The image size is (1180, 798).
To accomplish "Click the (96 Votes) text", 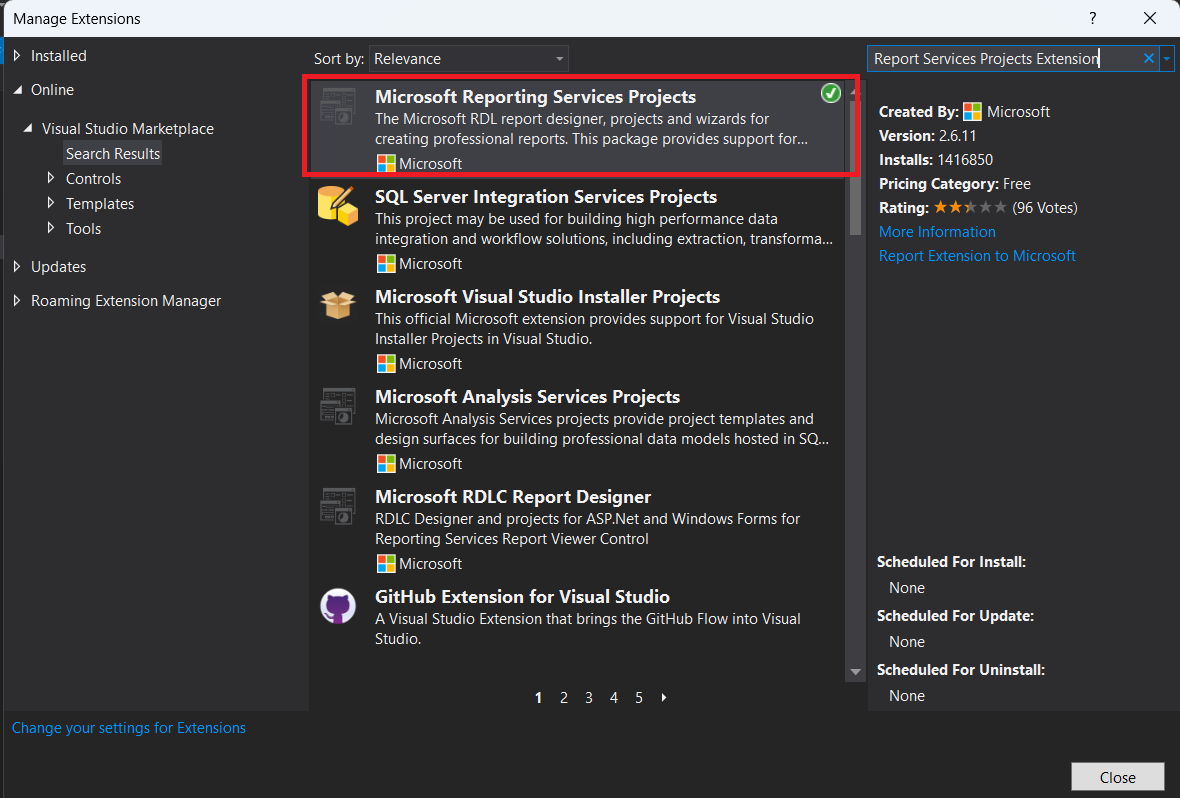I will point(1045,208).
